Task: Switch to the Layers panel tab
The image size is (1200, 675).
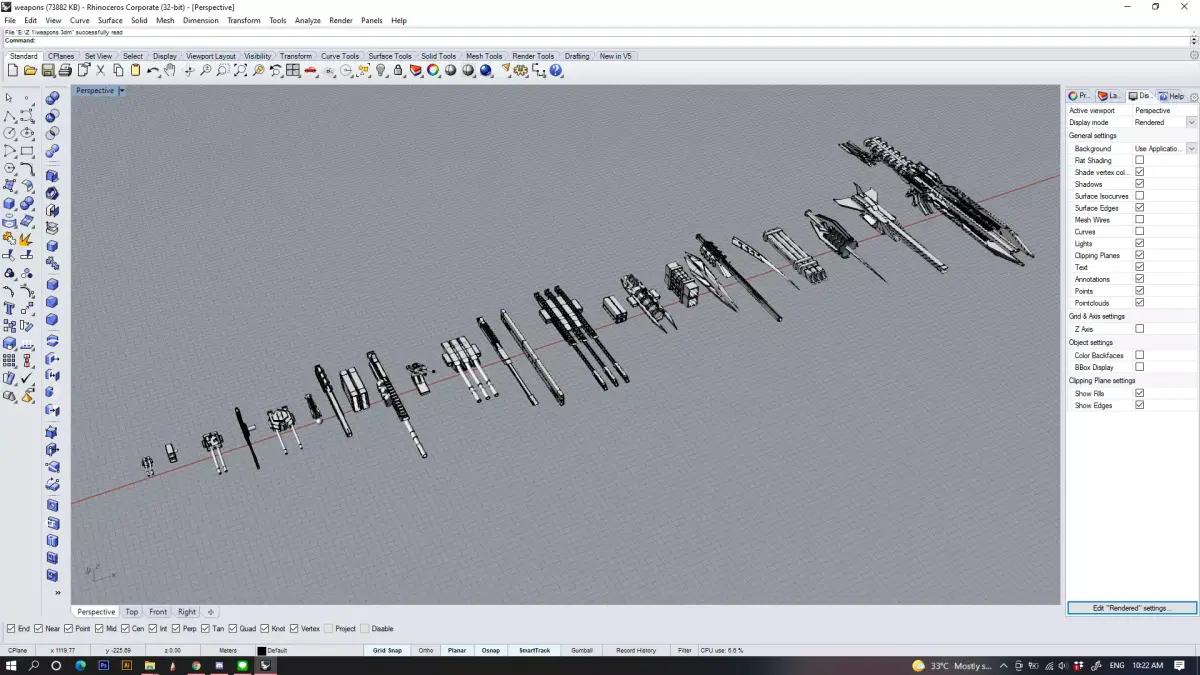Action: (x=1111, y=96)
